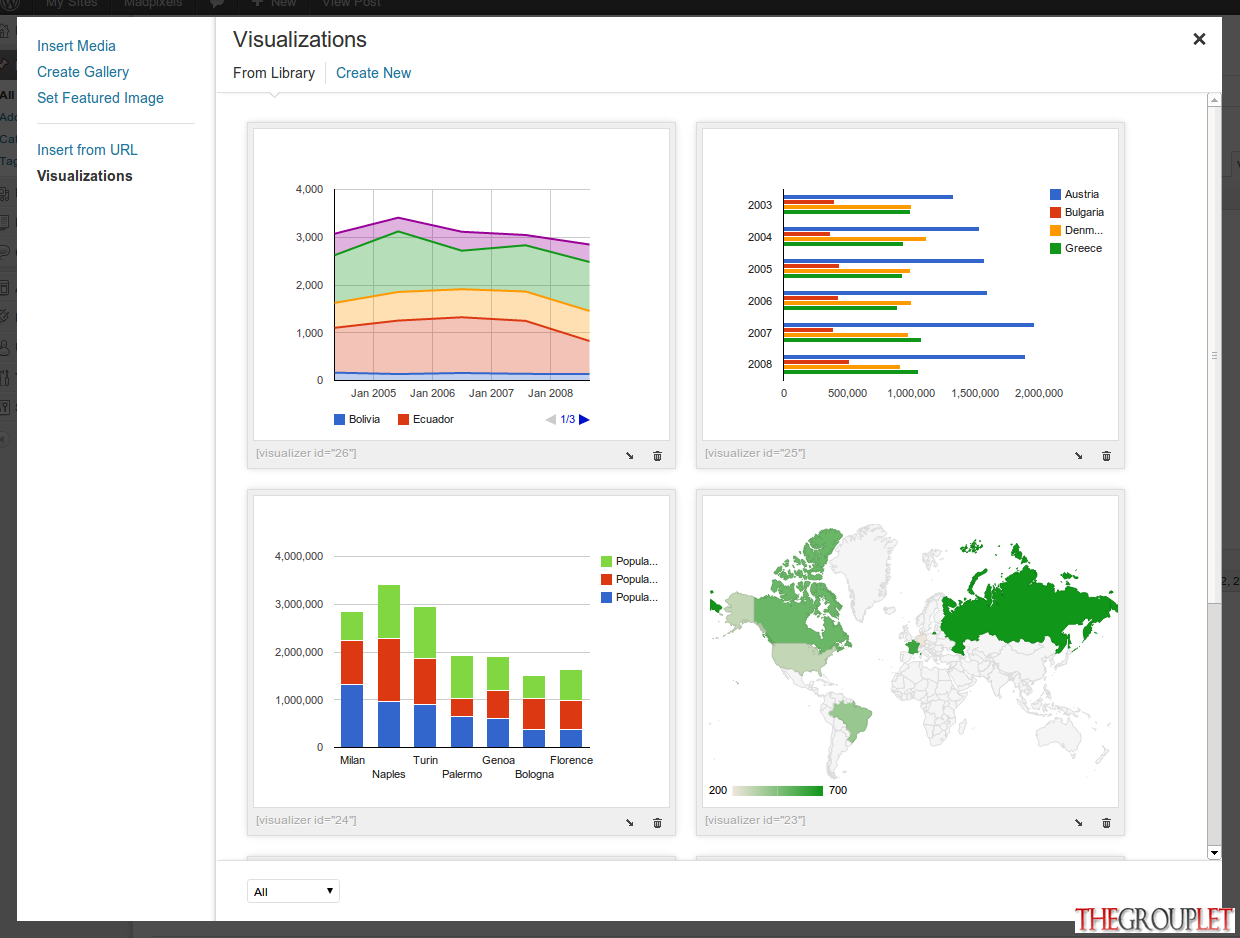Choose Set Featured Image option
This screenshot has height=938, width=1240.
pos(100,98)
